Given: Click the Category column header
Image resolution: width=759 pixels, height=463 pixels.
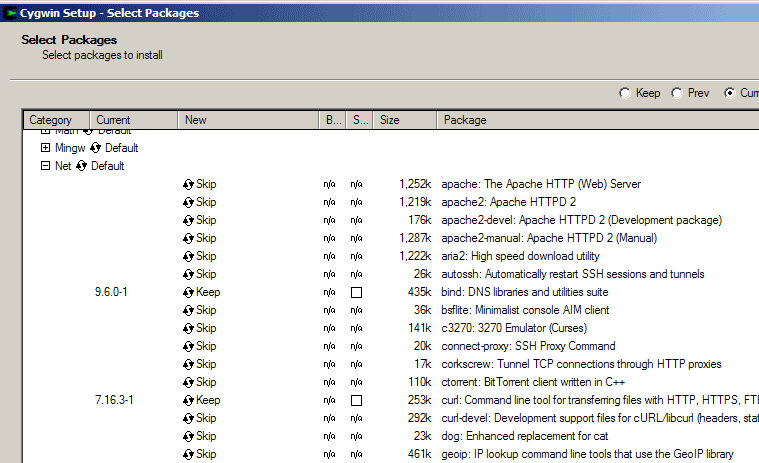Looking at the screenshot, I should pos(57,120).
